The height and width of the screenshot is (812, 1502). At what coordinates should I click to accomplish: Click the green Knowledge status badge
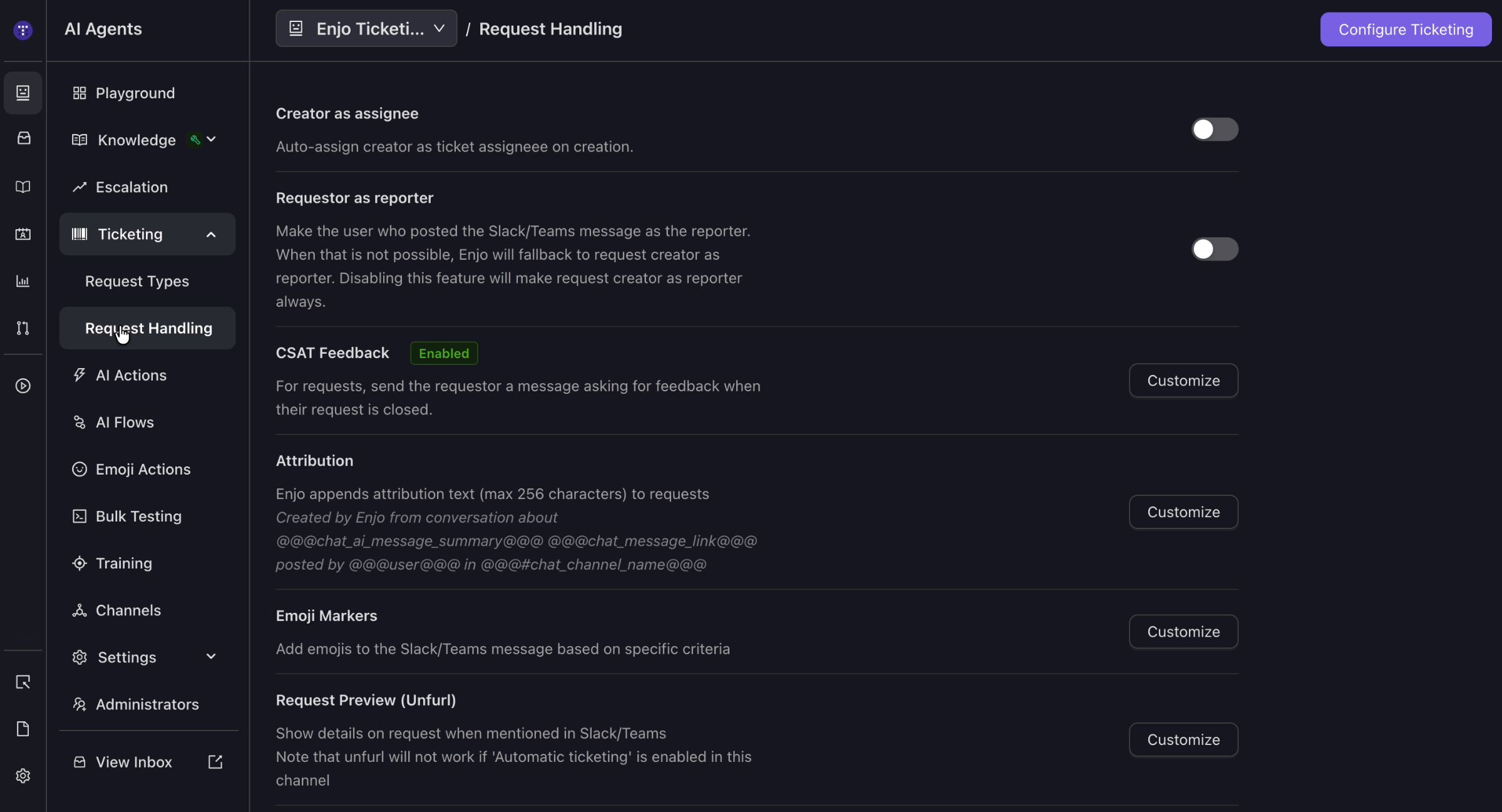click(x=195, y=140)
